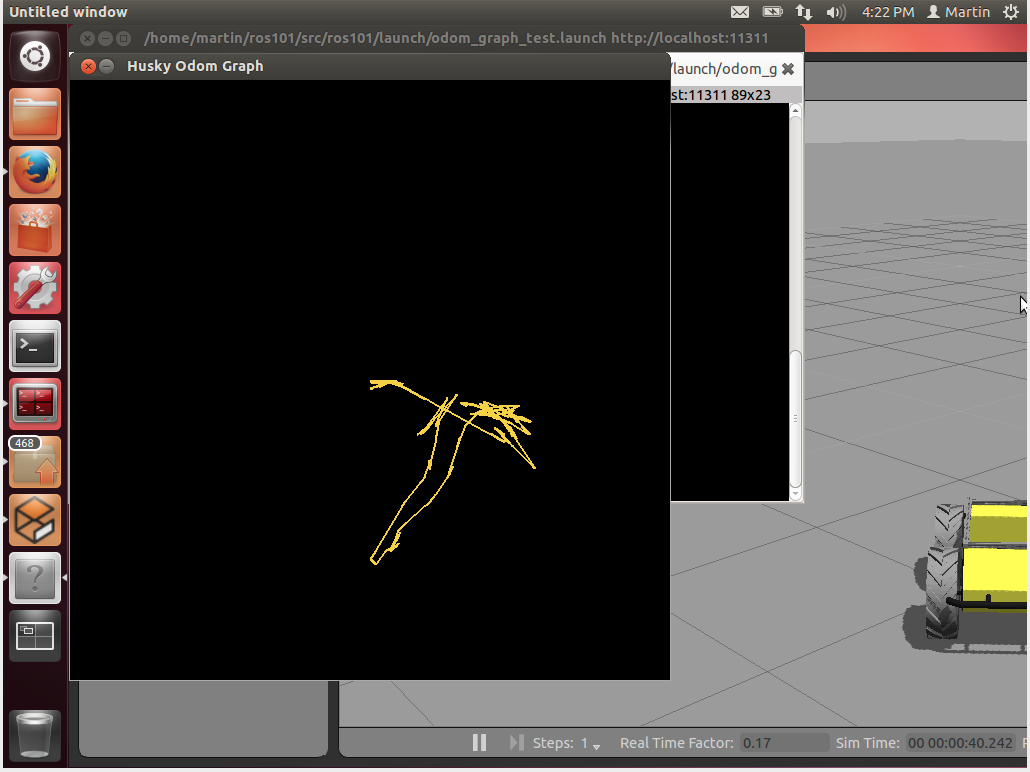
Task: Step the simulation forward once
Action: click(516, 743)
